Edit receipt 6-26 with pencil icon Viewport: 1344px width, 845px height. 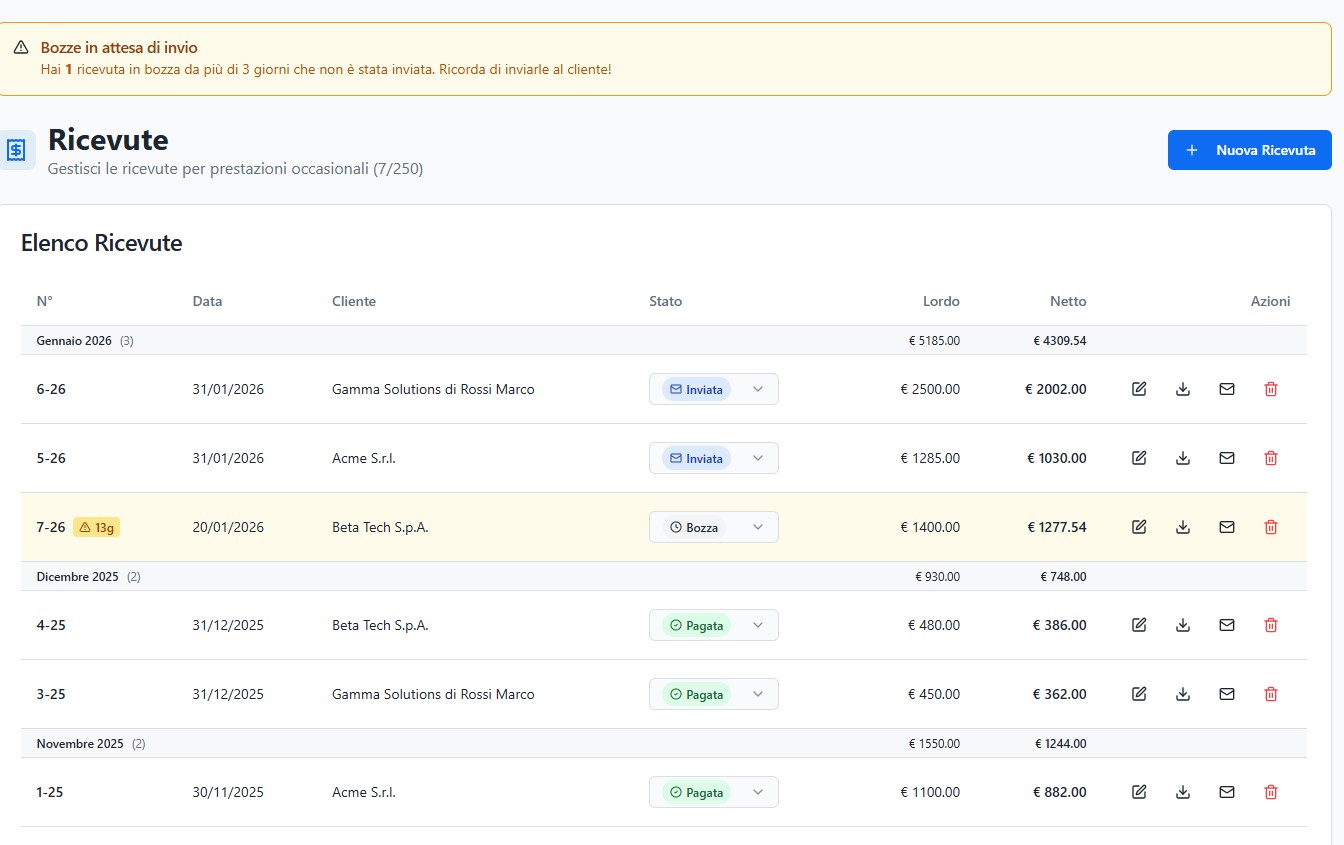tap(1139, 389)
